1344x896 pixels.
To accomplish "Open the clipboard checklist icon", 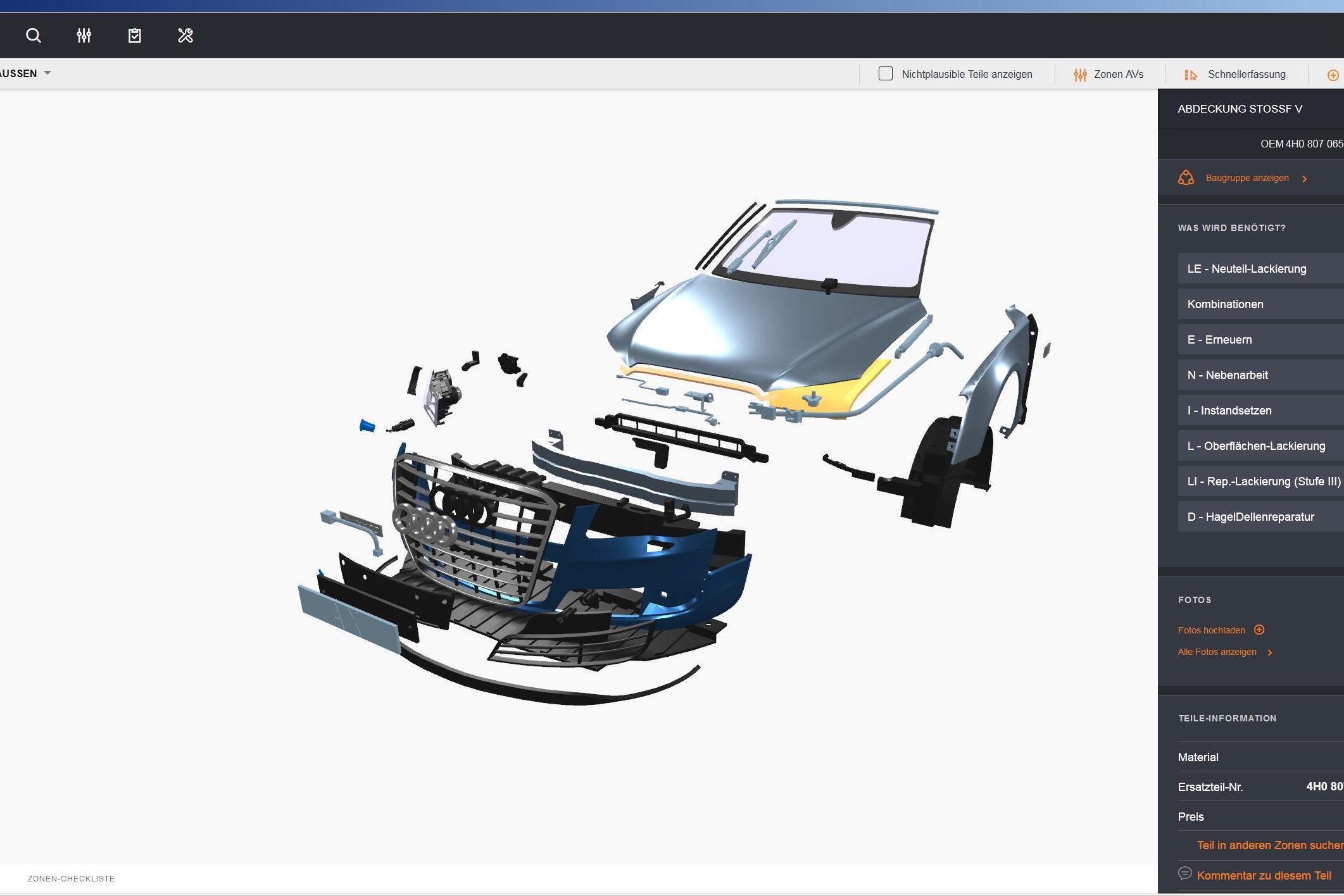I will point(134,35).
